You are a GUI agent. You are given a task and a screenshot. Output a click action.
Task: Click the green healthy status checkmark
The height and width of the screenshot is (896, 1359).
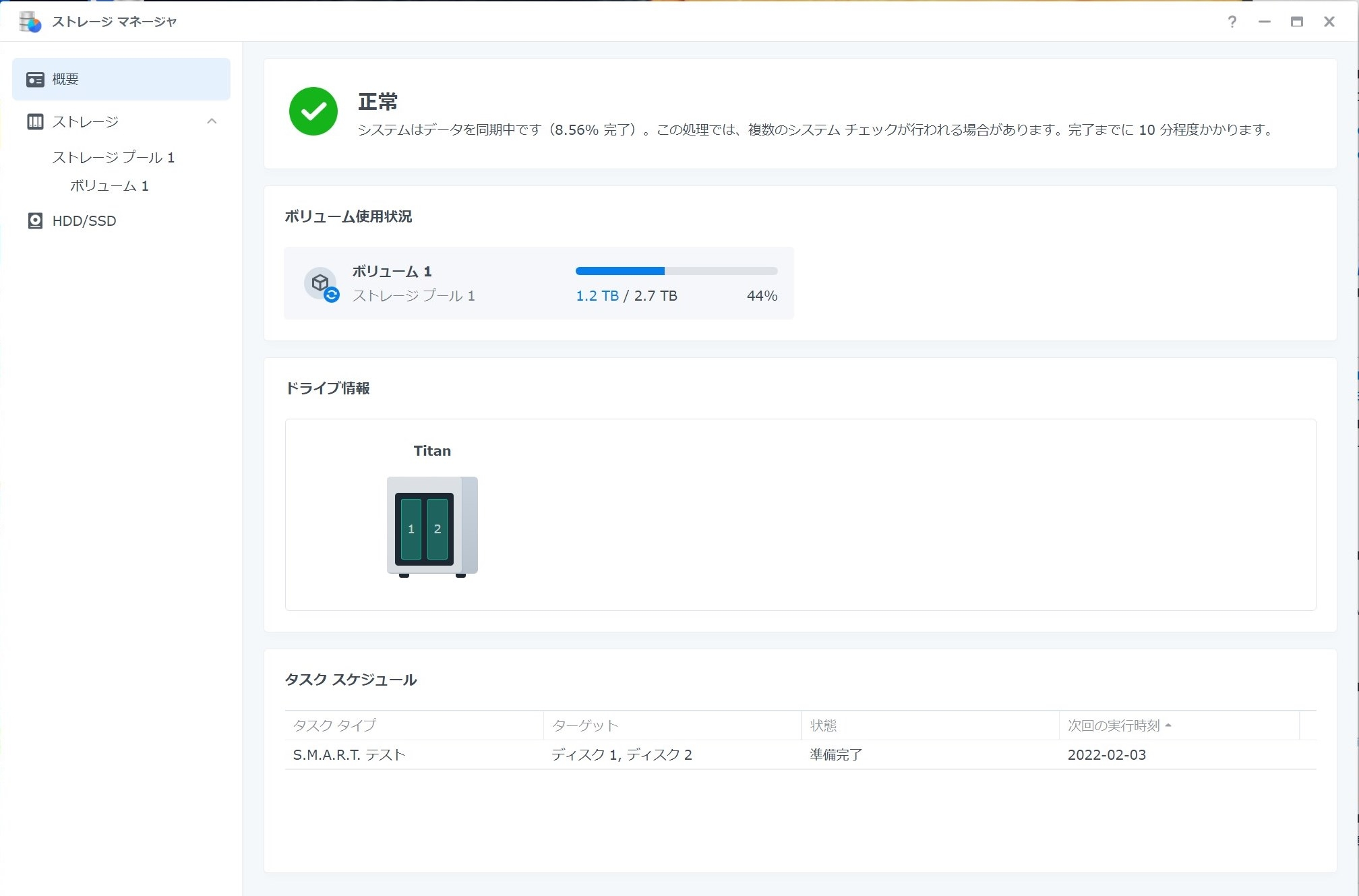[x=313, y=111]
